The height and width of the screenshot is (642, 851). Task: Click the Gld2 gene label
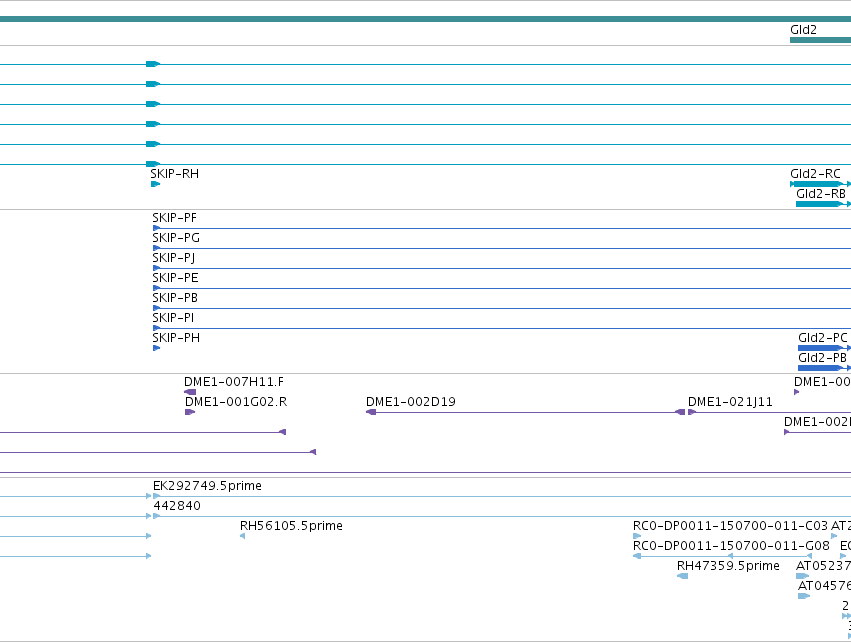click(x=803, y=30)
